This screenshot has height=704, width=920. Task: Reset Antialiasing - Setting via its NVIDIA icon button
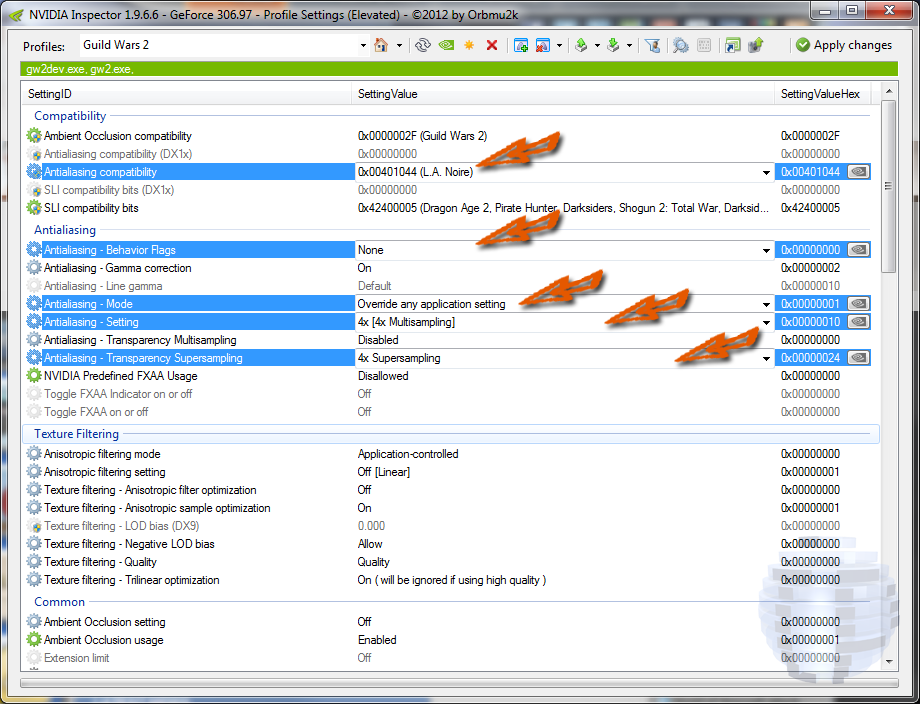tap(858, 321)
